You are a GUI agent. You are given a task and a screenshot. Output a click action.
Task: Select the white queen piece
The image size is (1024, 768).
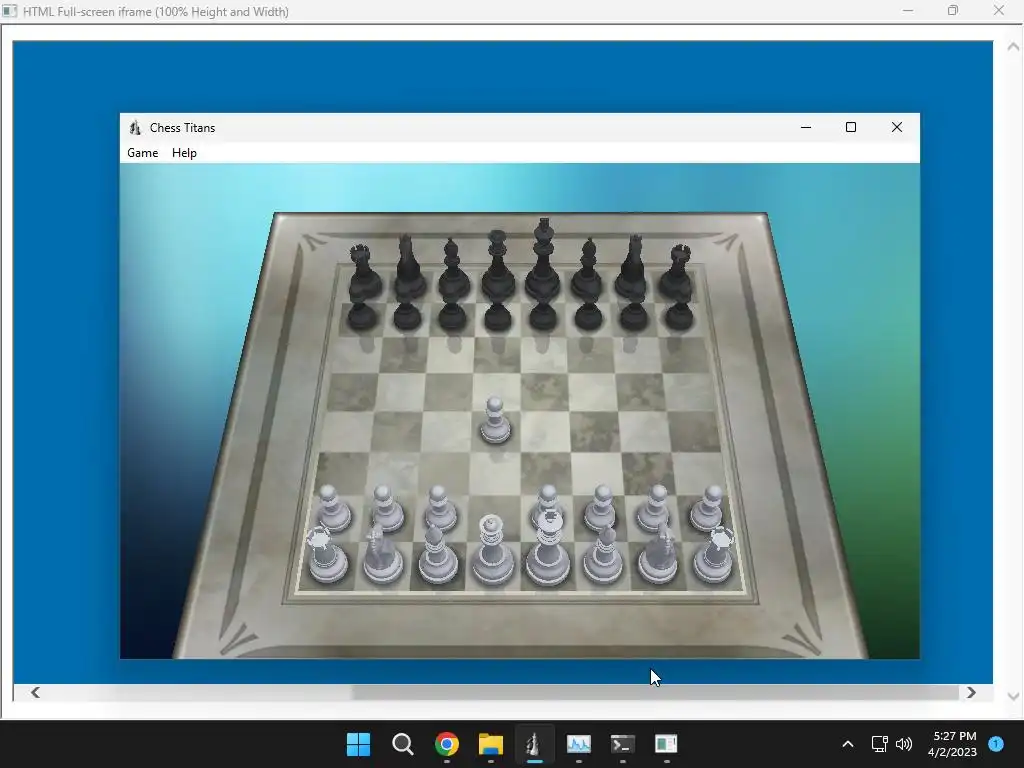[x=492, y=549]
